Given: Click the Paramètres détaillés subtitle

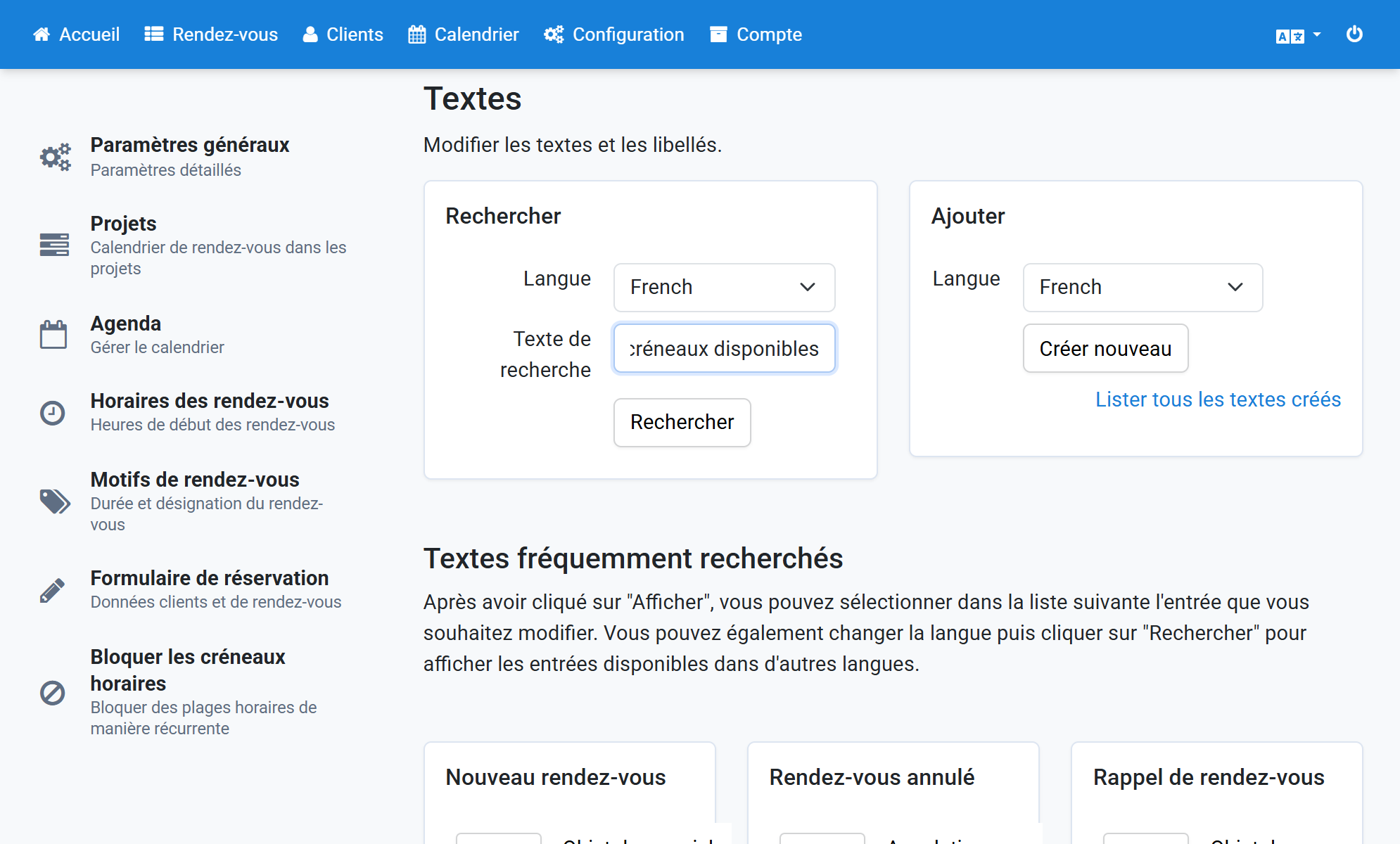Looking at the screenshot, I should coord(166,170).
